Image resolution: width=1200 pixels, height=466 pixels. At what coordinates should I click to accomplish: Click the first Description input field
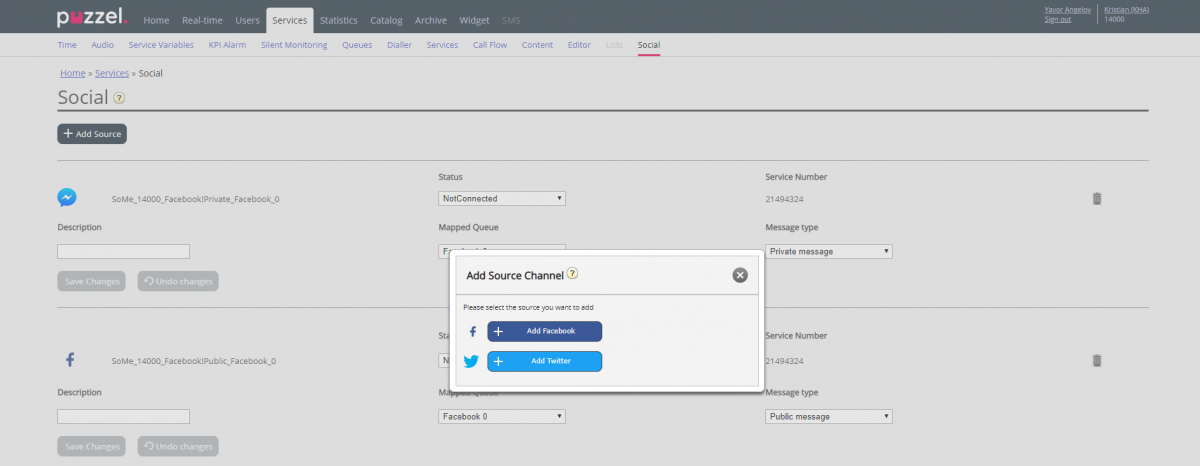point(123,251)
